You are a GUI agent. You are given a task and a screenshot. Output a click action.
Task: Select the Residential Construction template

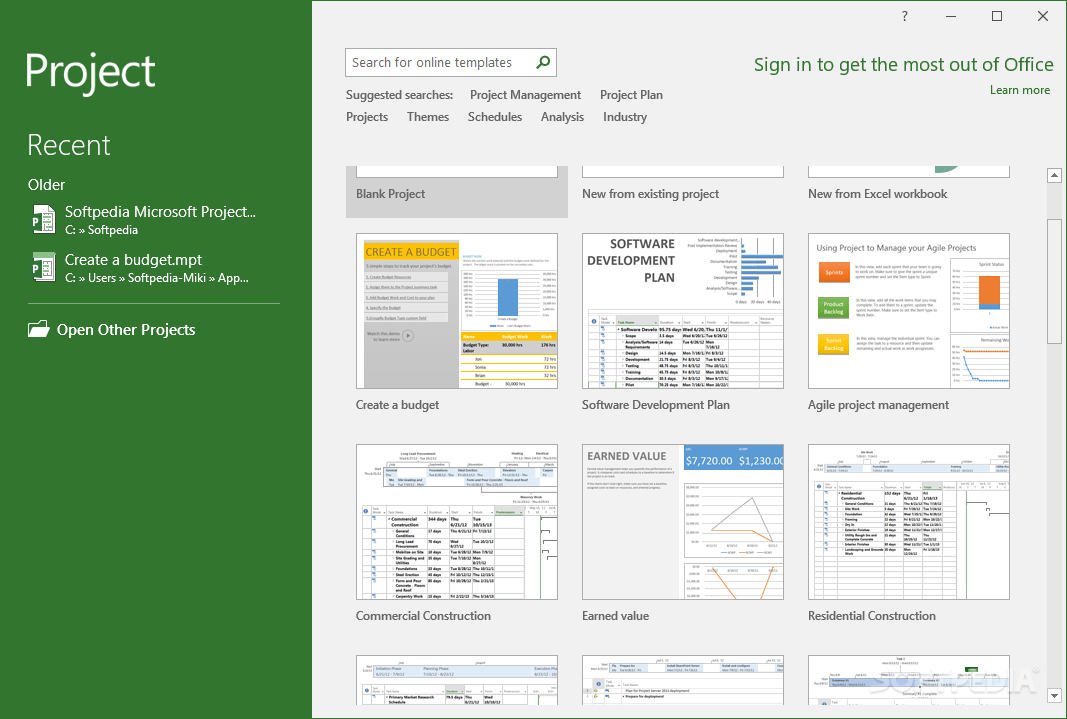click(x=908, y=520)
